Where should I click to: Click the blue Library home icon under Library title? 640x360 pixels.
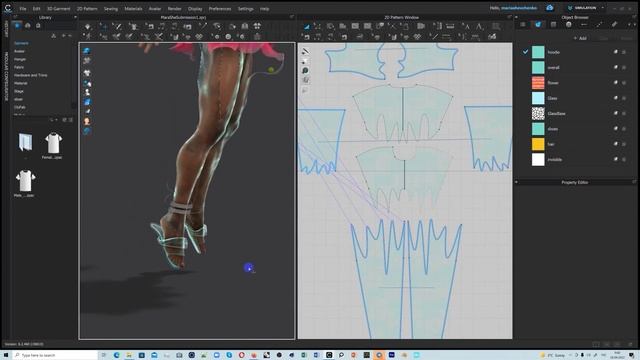[17, 26]
